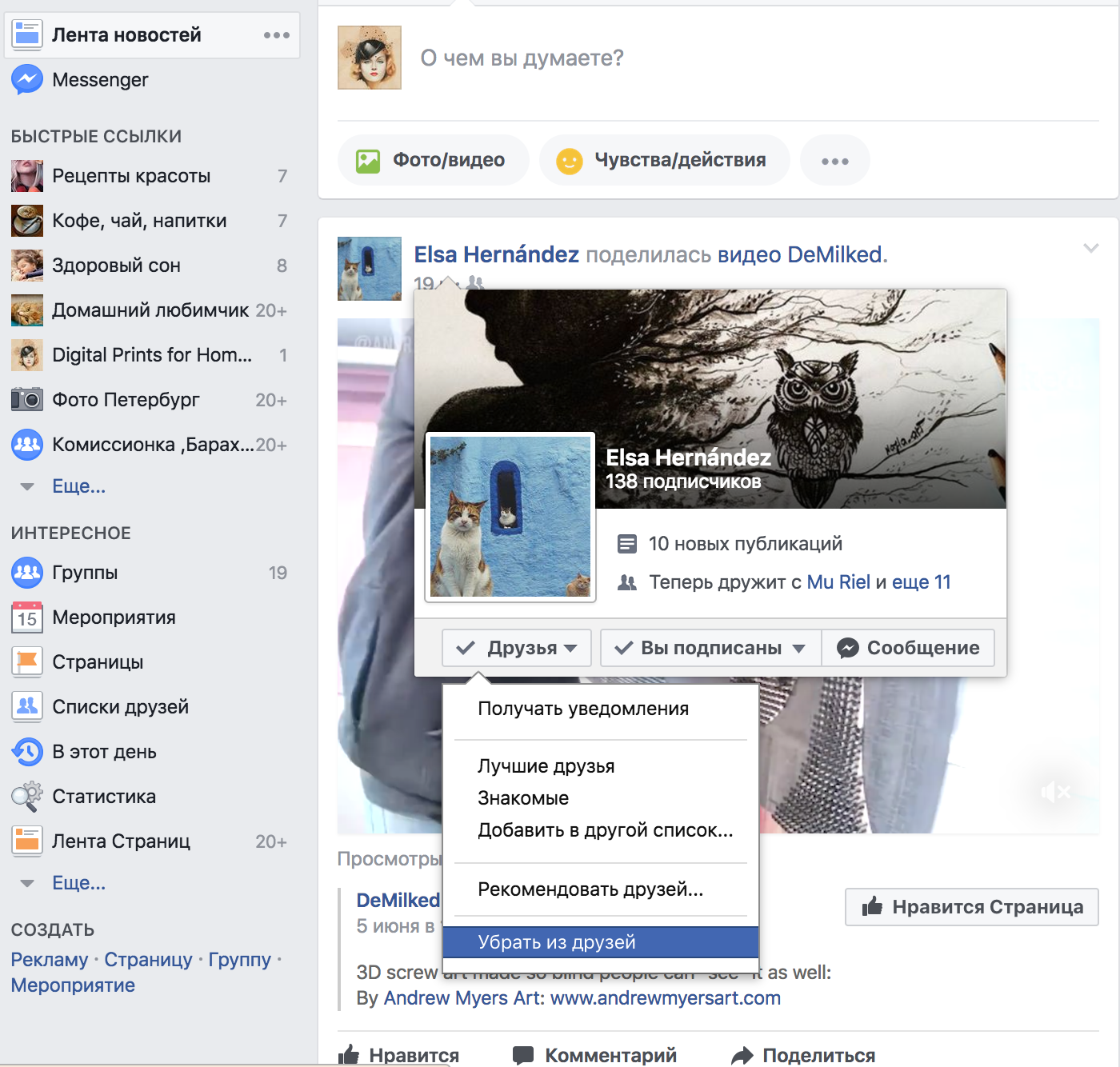Click the more options ellipsis in composer
Viewport: 1120px width, 1067px height.
(x=835, y=161)
